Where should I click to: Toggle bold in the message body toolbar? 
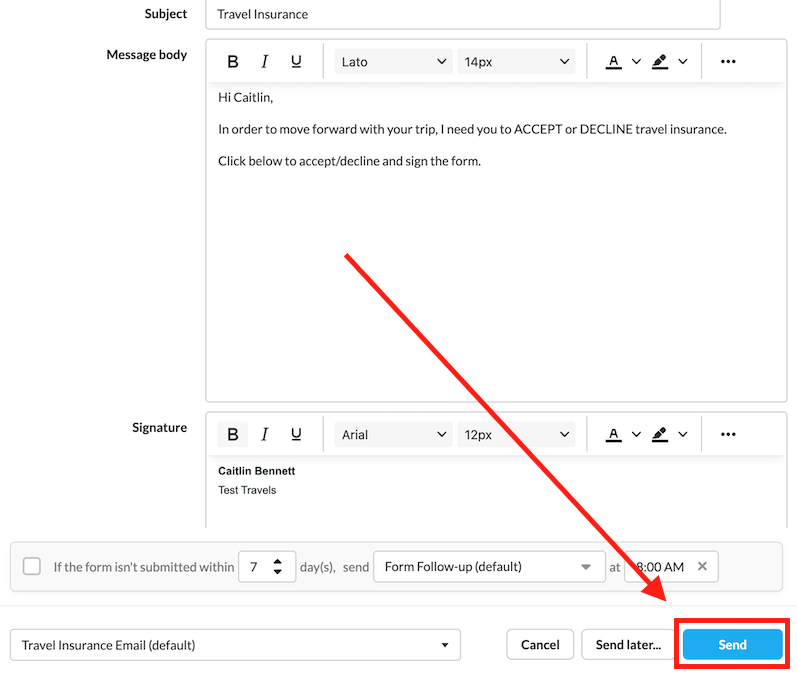coord(233,62)
